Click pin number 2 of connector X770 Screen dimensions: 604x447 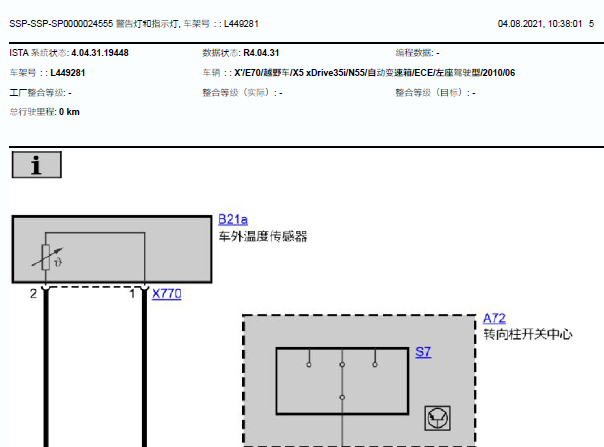[34, 294]
